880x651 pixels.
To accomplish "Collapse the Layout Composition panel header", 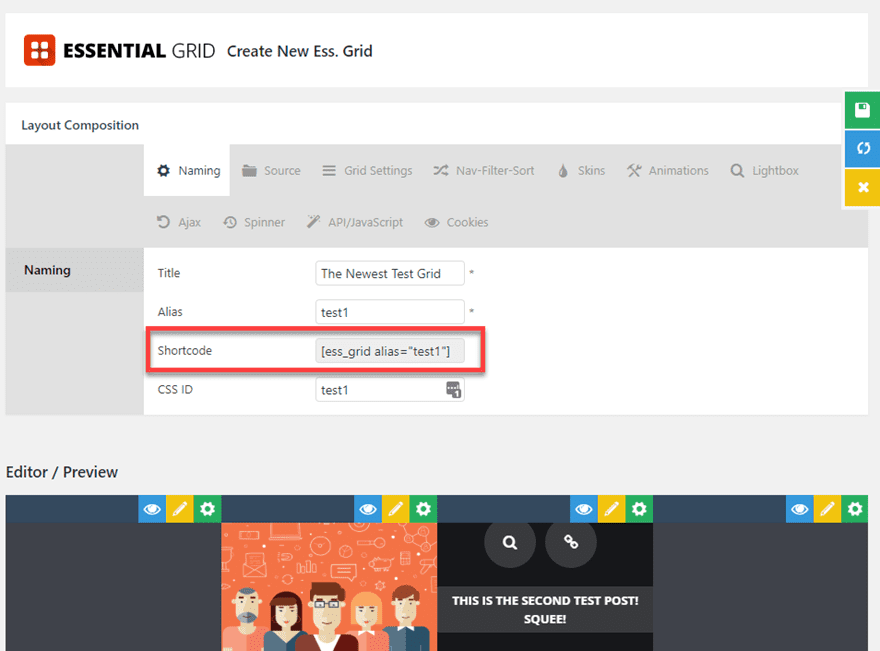I will pyautogui.click(x=82, y=124).
